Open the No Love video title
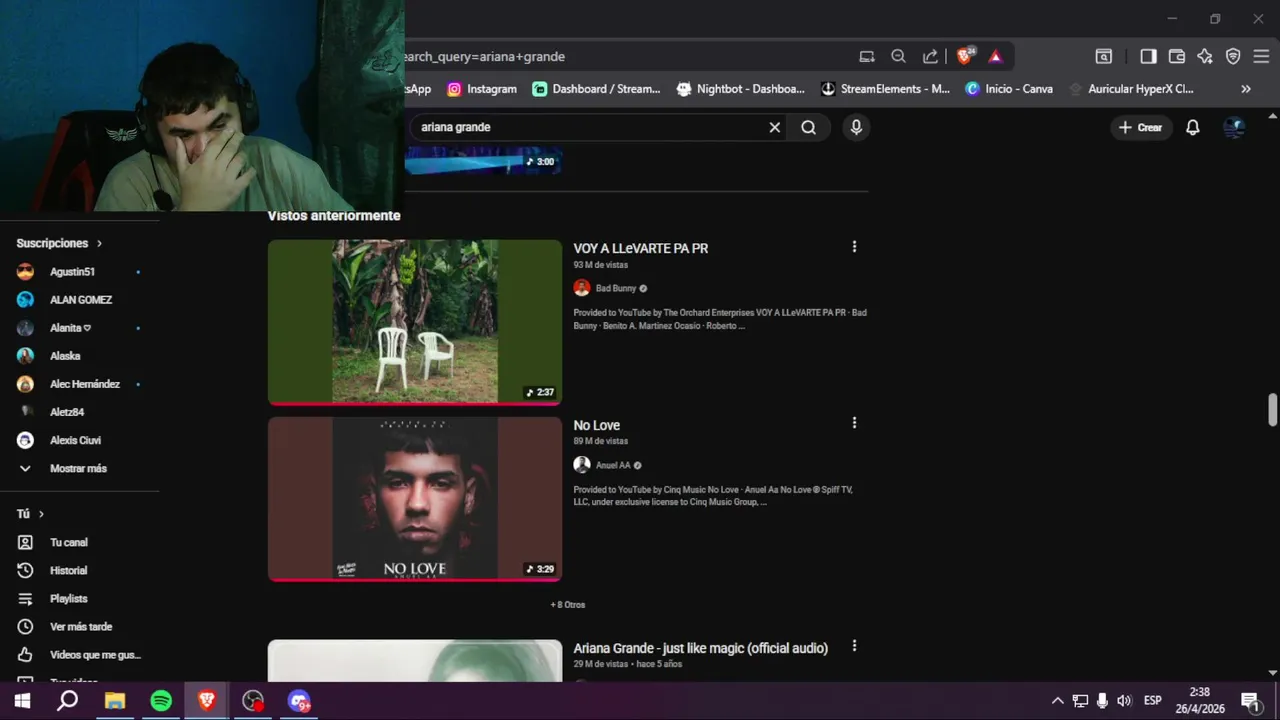Image resolution: width=1280 pixels, height=720 pixels. coord(597,425)
